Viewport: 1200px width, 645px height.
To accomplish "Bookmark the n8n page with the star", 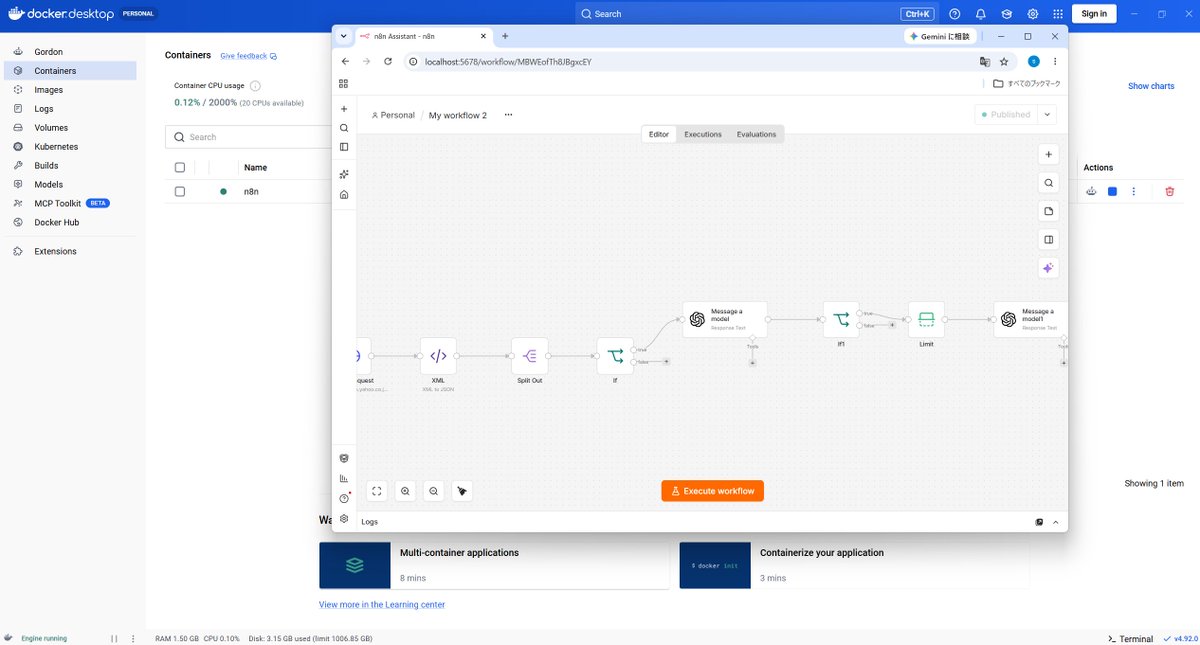I will point(1004,61).
